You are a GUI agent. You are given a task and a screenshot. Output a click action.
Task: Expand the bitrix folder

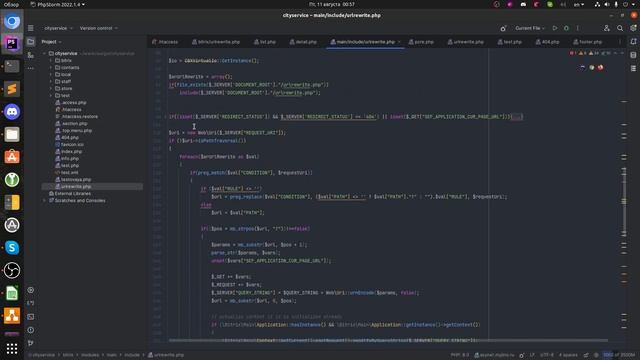(51, 60)
